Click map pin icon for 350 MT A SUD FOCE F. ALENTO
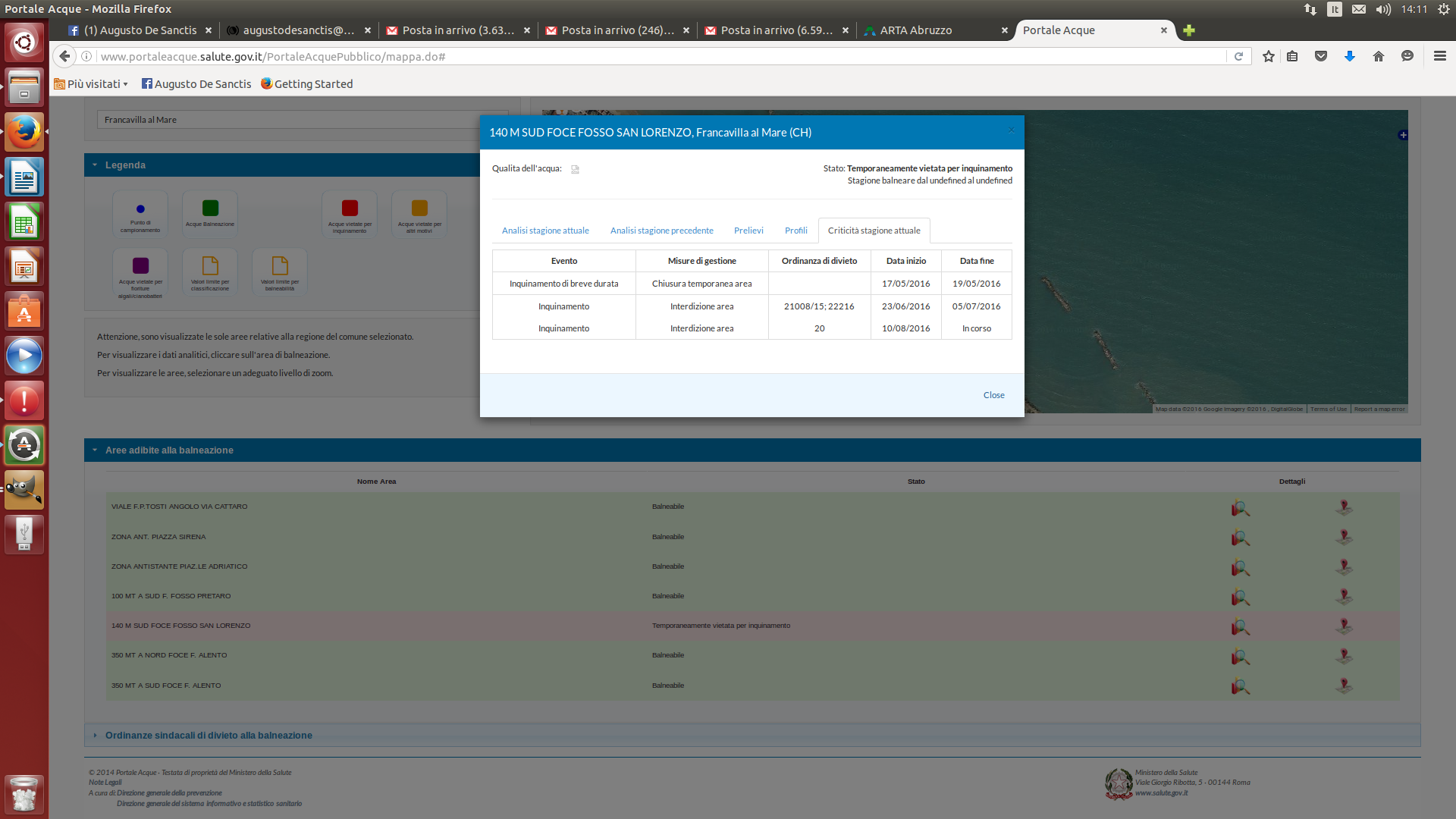1456x819 pixels. pos(1344,686)
